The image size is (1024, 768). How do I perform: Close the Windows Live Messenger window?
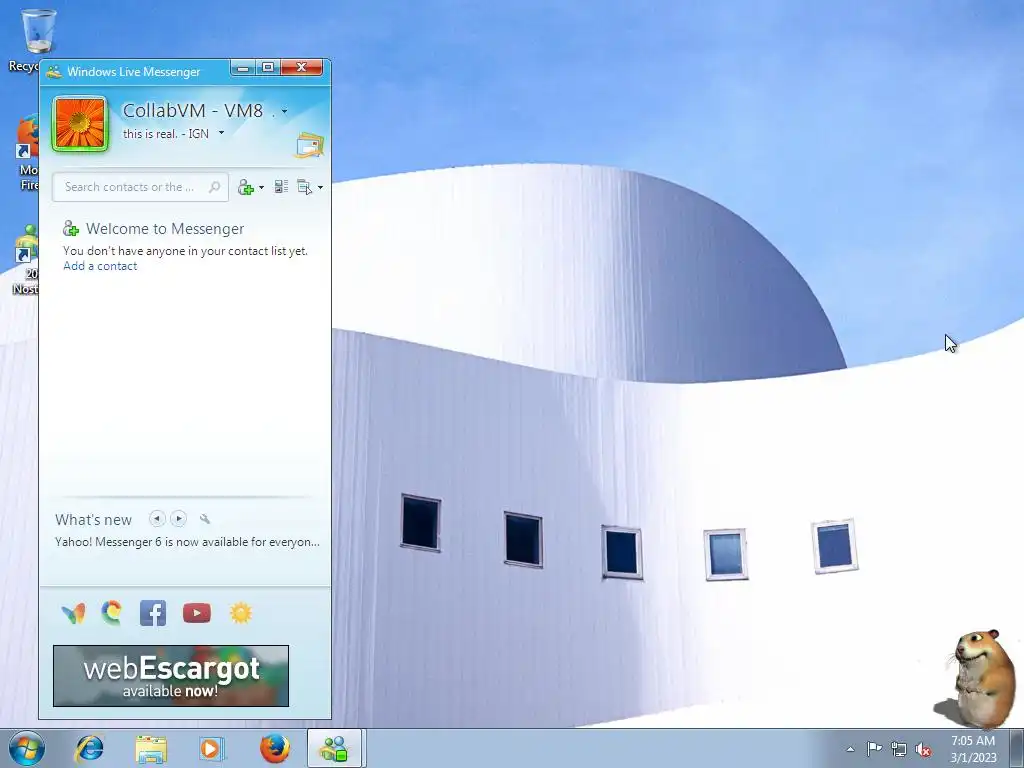[302, 68]
